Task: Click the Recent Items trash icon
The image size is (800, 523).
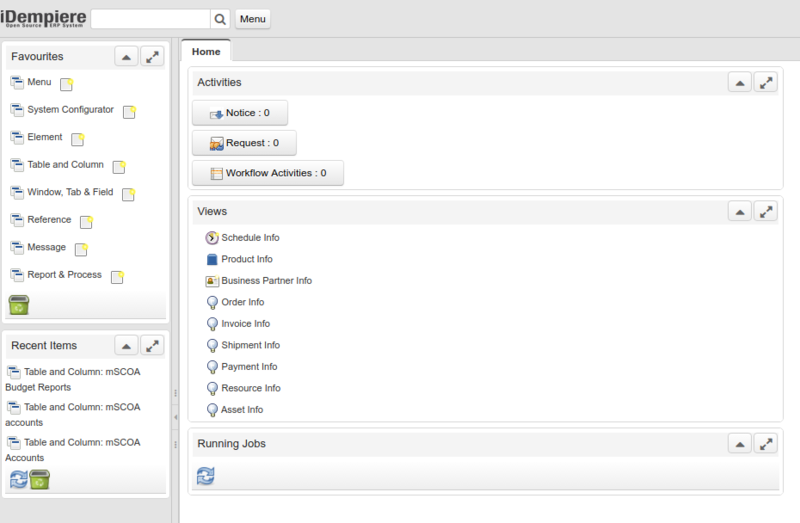Action: pyautogui.click(x=40, y=480)
